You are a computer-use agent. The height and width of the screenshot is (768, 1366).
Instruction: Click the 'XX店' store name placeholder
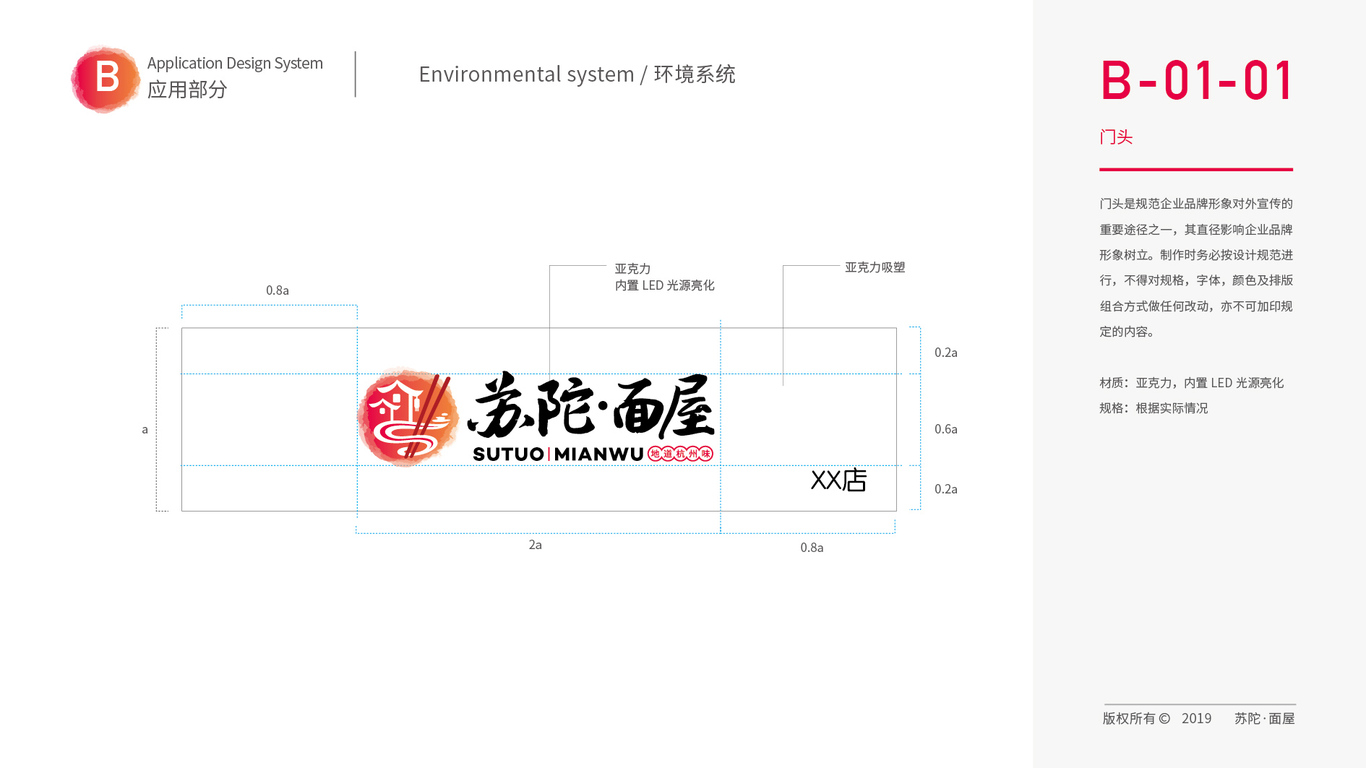point(838,480)
